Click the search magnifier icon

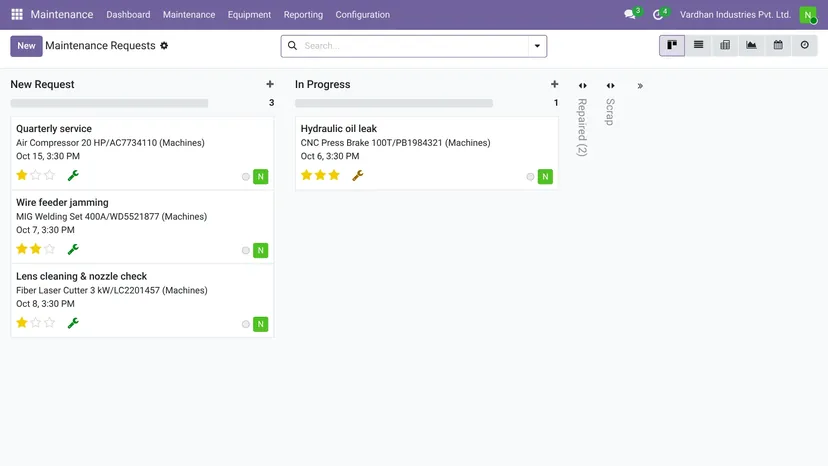point(292,46)
